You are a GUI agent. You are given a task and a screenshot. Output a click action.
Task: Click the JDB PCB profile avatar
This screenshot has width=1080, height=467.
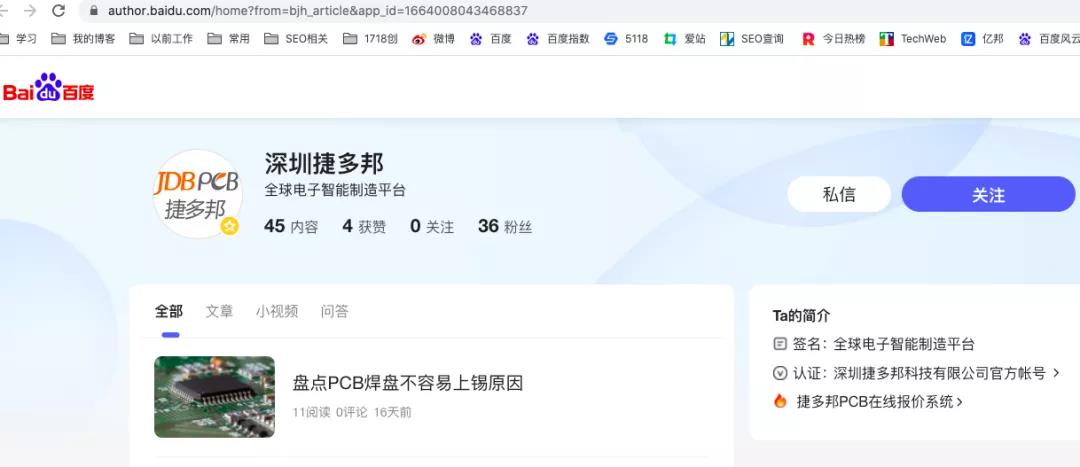click(x=197, y=194)
